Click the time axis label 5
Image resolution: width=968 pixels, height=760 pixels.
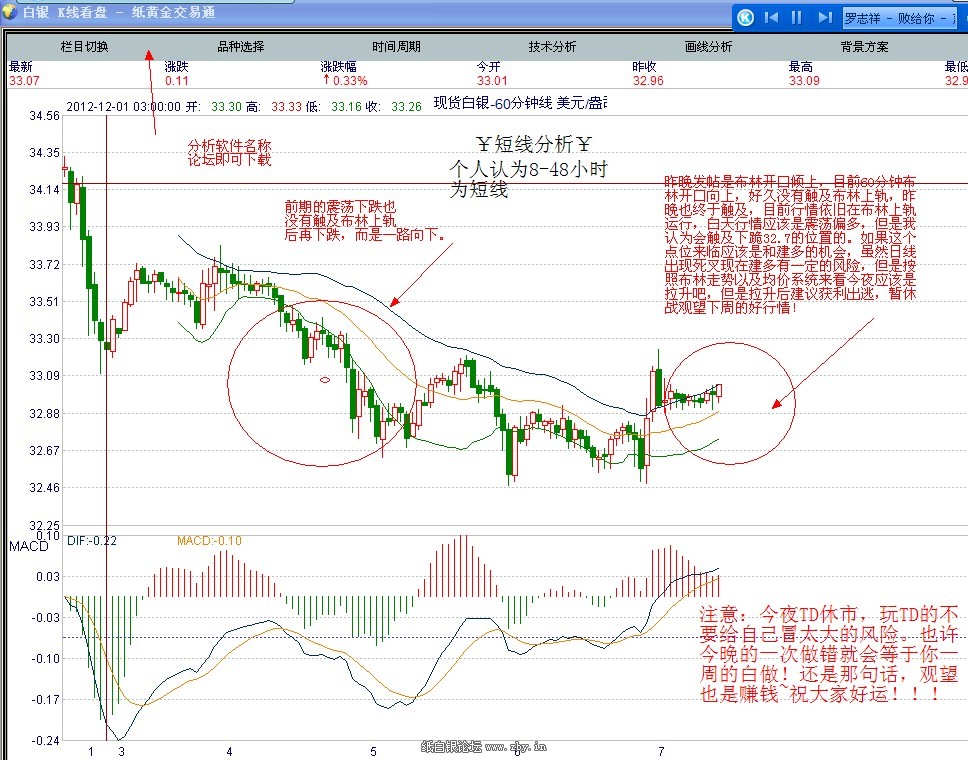(x=373, y=751)
